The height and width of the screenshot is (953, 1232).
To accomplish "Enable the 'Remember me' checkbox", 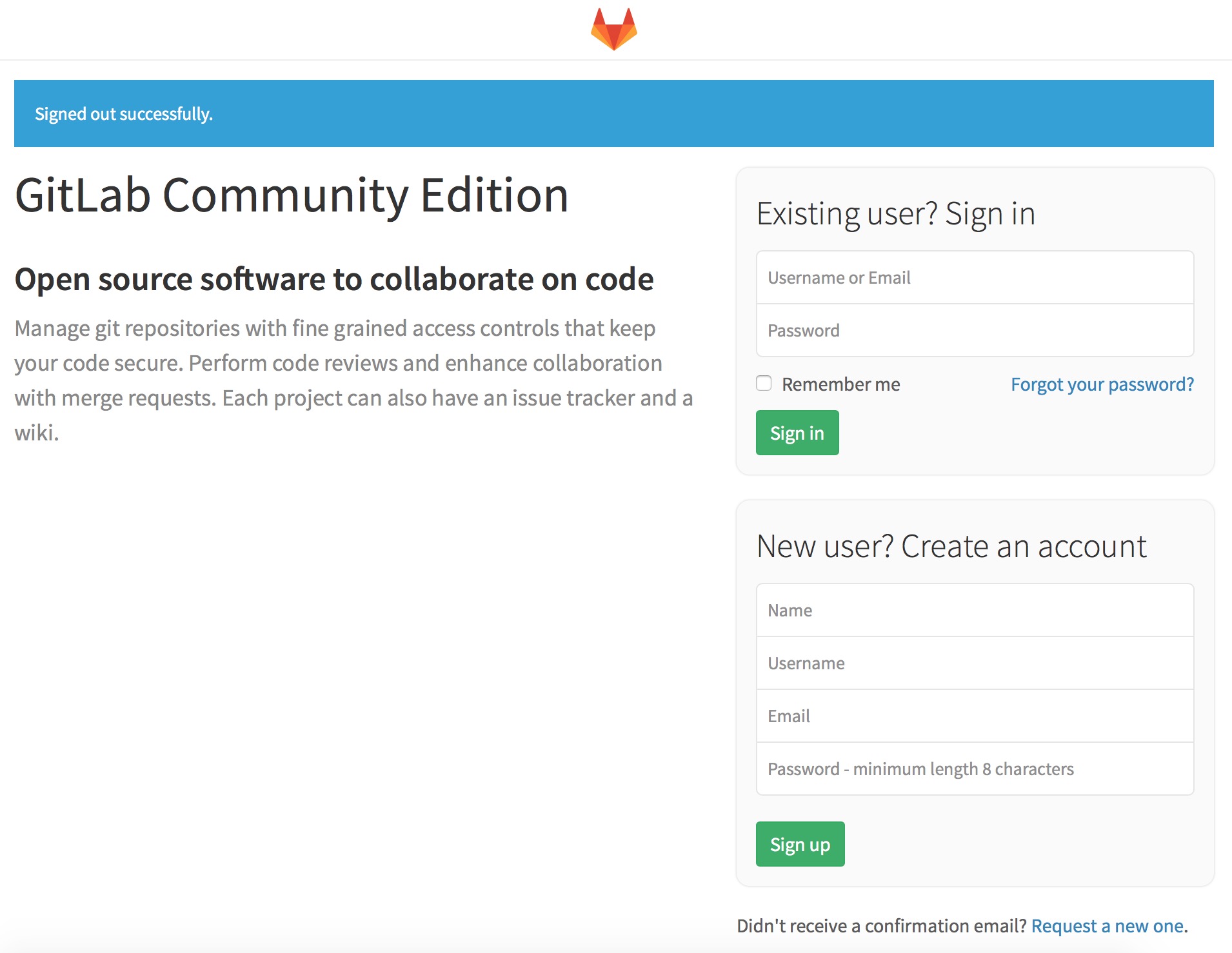I will pyautogui.click(x=764, y=384).
